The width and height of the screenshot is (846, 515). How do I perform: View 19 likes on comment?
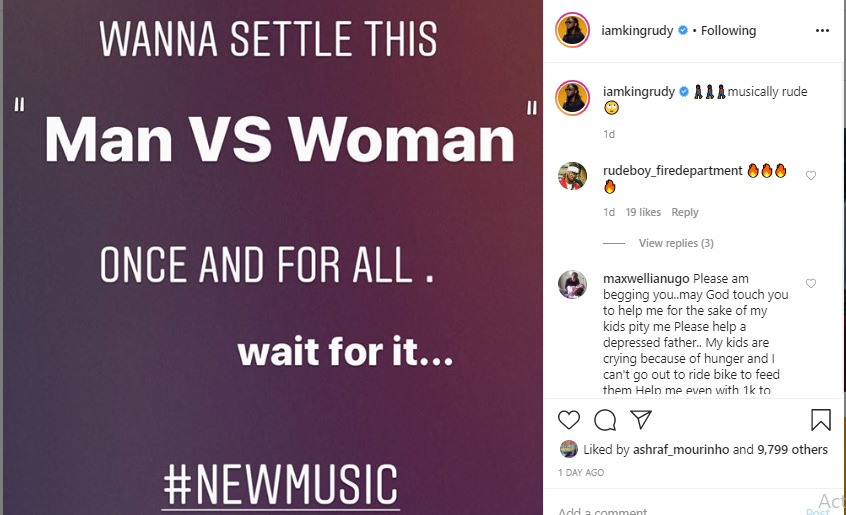[644, 212]
